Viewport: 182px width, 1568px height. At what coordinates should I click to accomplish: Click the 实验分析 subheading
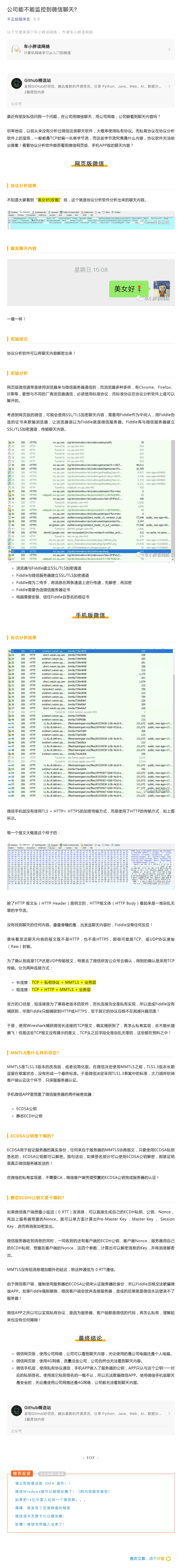[19, 373]
